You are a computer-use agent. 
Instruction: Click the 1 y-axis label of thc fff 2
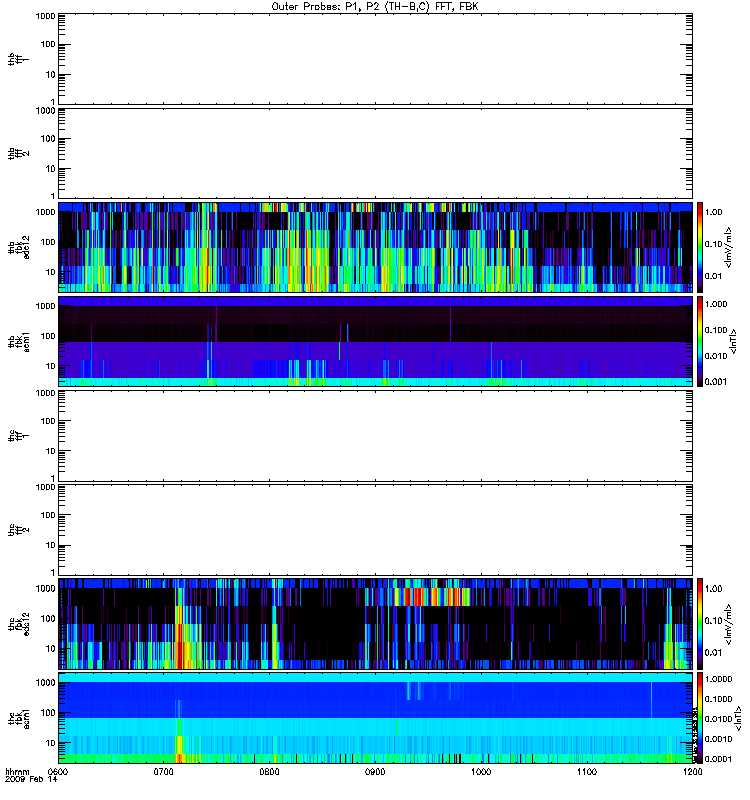point(53,572)
